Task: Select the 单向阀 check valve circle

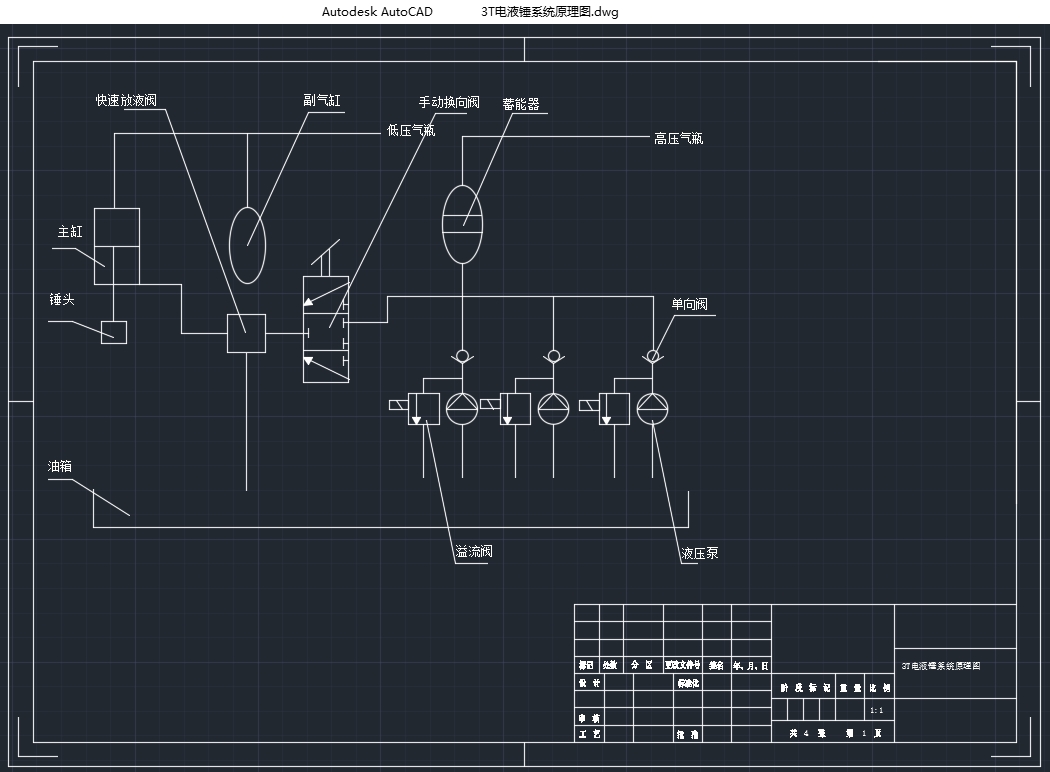Action: pos(653,356)
